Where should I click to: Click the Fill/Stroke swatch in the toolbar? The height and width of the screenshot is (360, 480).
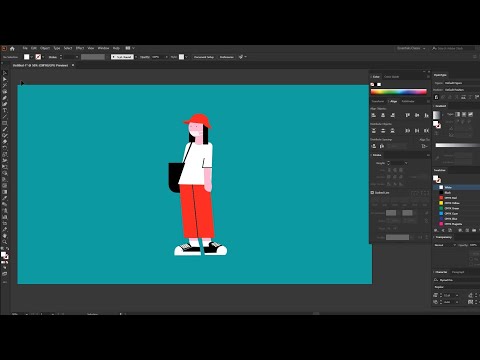click(x=5, y=256)
